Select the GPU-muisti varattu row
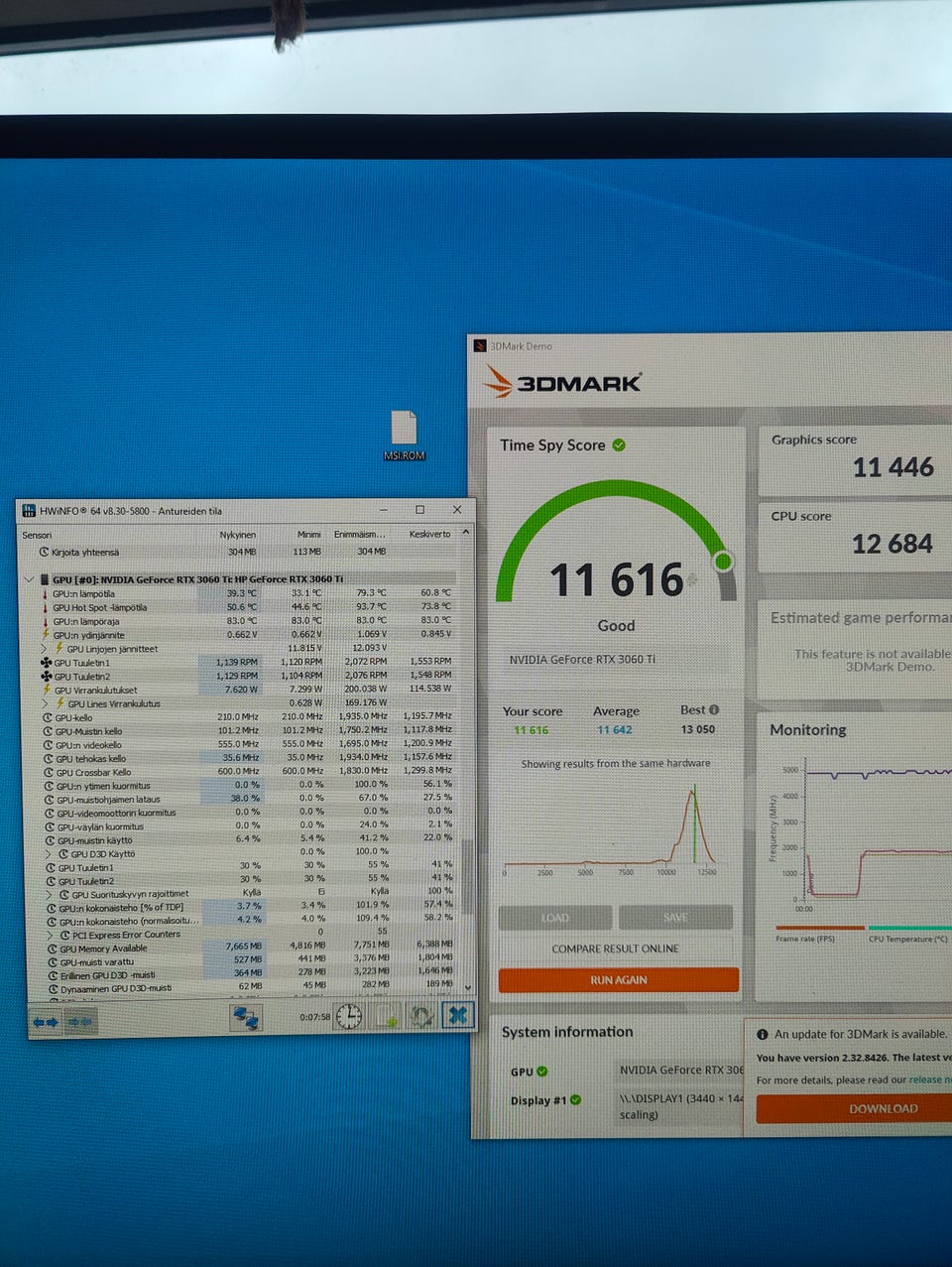Image resolution: width=952 pixels, height=1267 pixels. coord(248,961)
